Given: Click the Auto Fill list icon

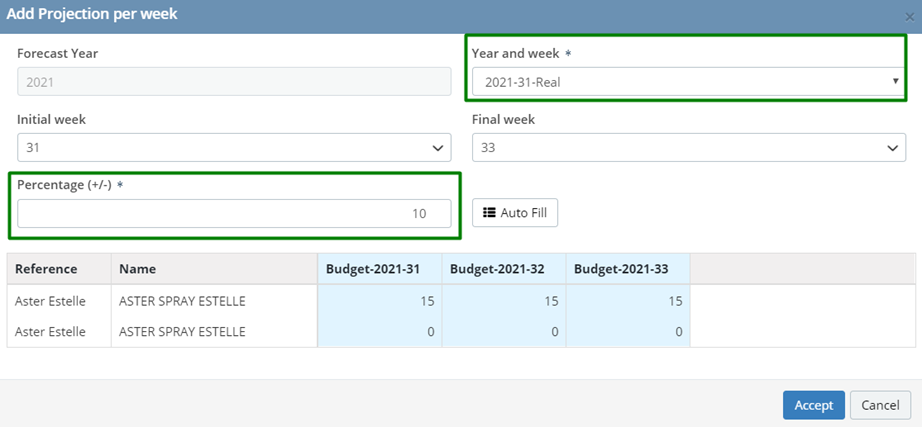Looking at the screenshot, I should [x=489, y=213].
